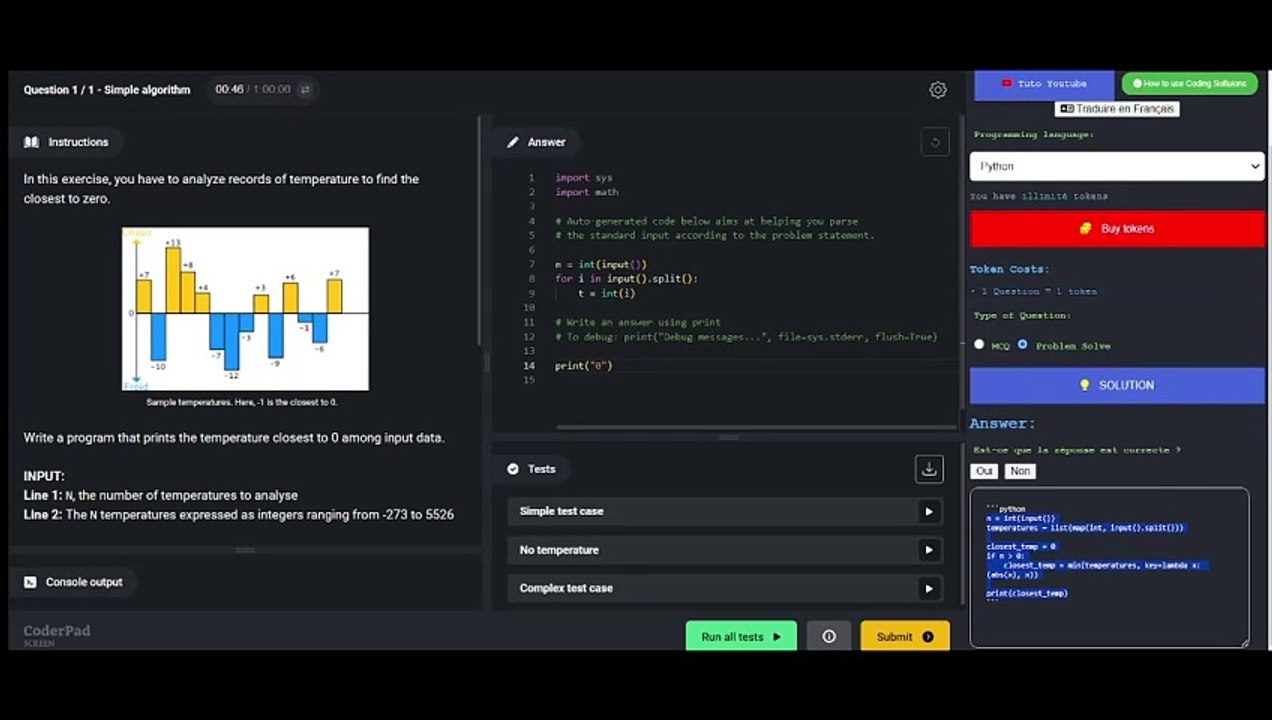The height and width of the screenshot is (720, 1272).
Task: Click Run all tests button
Action: [741, 636]
